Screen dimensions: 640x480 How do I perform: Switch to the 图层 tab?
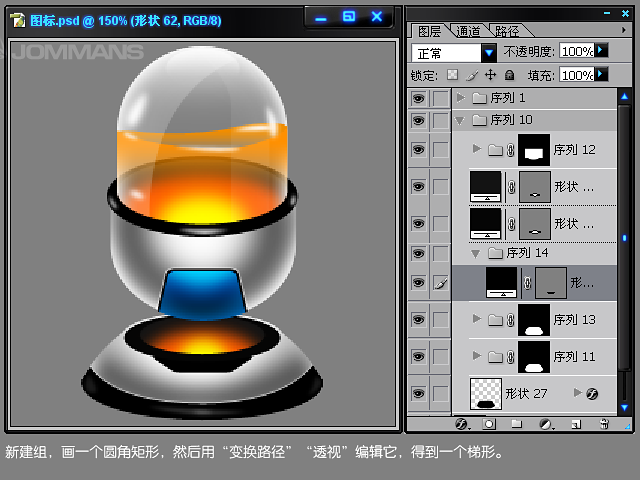point(429,31)
